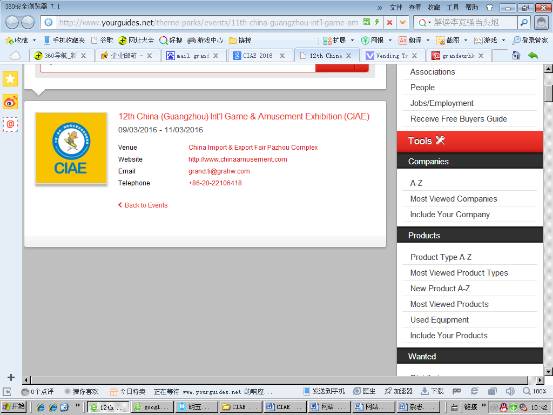The image size is (553, 415).
Task: Open Jobs/Employment in the sidebar
Action: [442, 103]
